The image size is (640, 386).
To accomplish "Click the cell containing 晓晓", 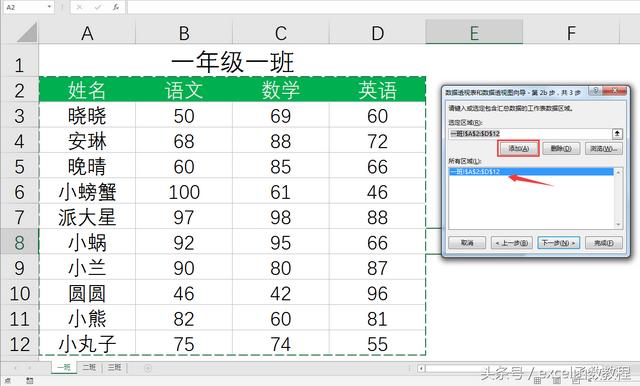I will coord(87,115).
